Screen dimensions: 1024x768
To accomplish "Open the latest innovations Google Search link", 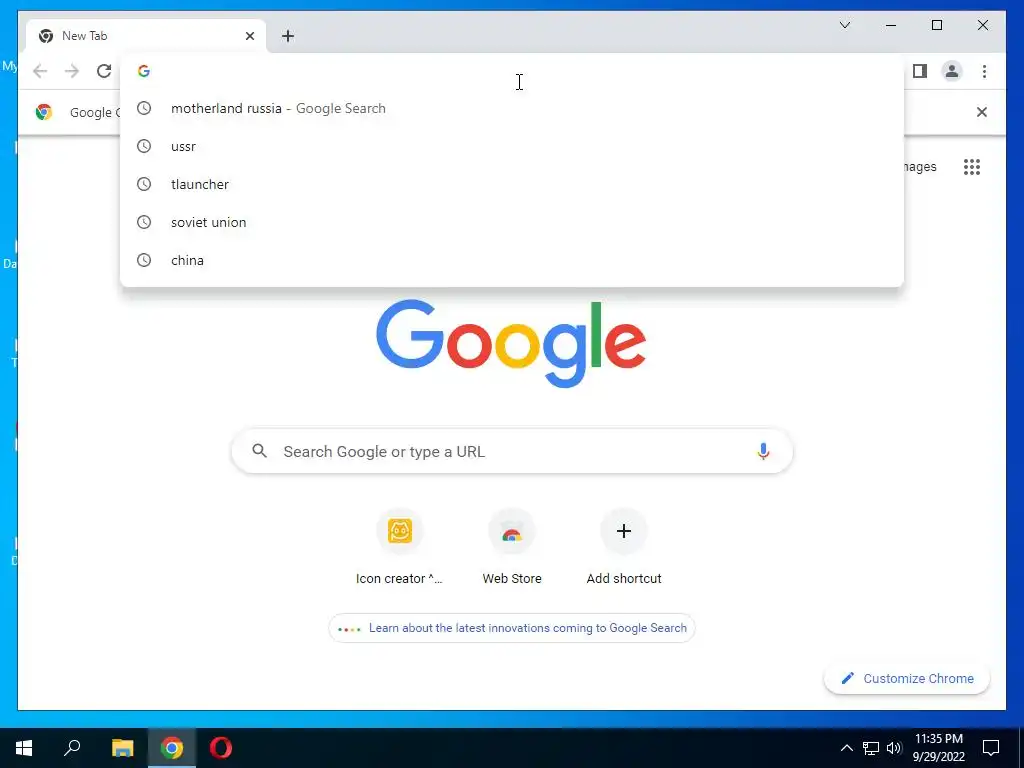I will tap(512, 628).
